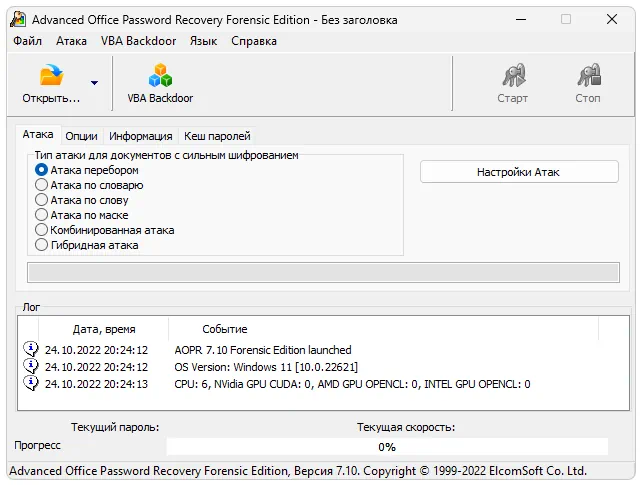
Task: Open the Файл menu
Action: pos(27,41)
